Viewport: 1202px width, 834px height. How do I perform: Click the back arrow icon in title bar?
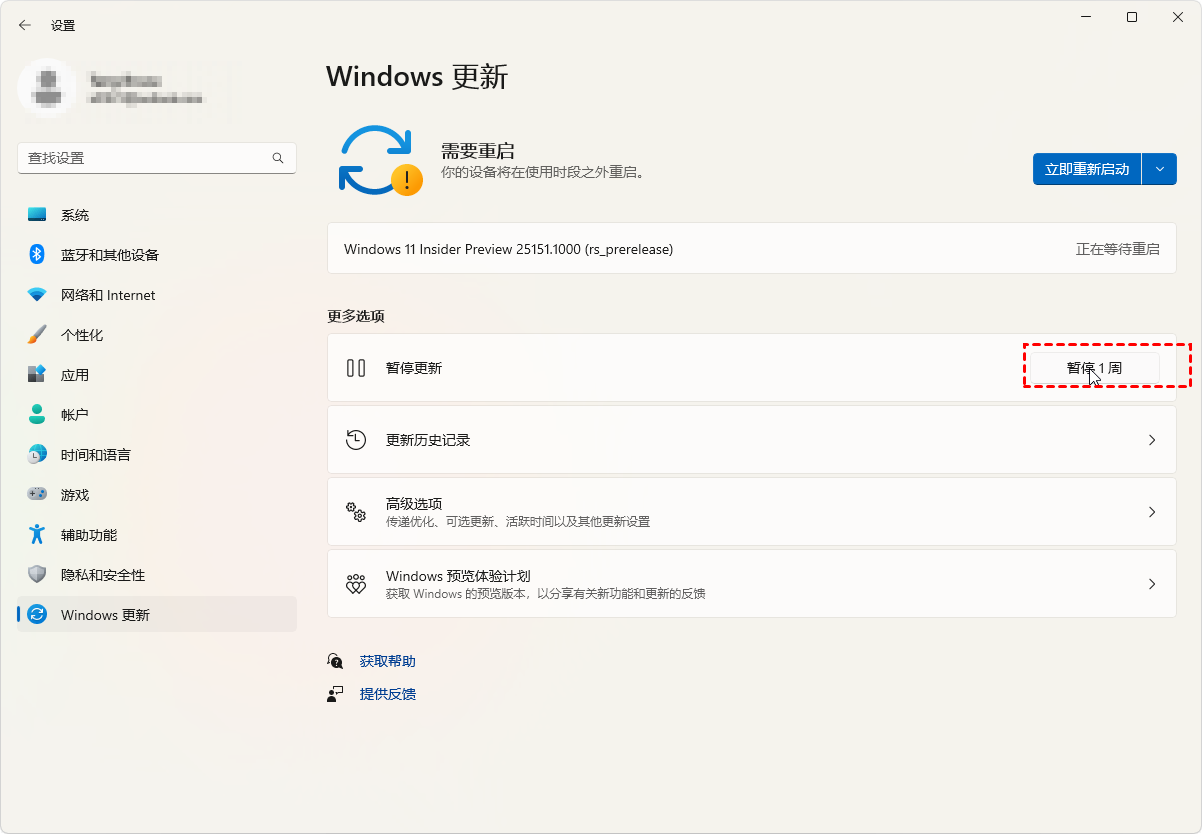(x=25, y=25)
